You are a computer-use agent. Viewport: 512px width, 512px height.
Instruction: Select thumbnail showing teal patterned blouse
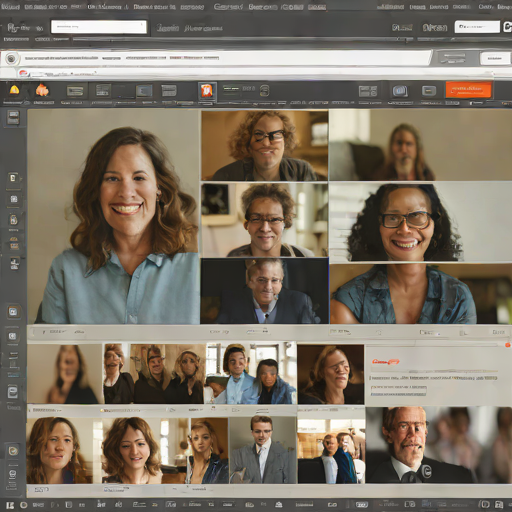420,294
